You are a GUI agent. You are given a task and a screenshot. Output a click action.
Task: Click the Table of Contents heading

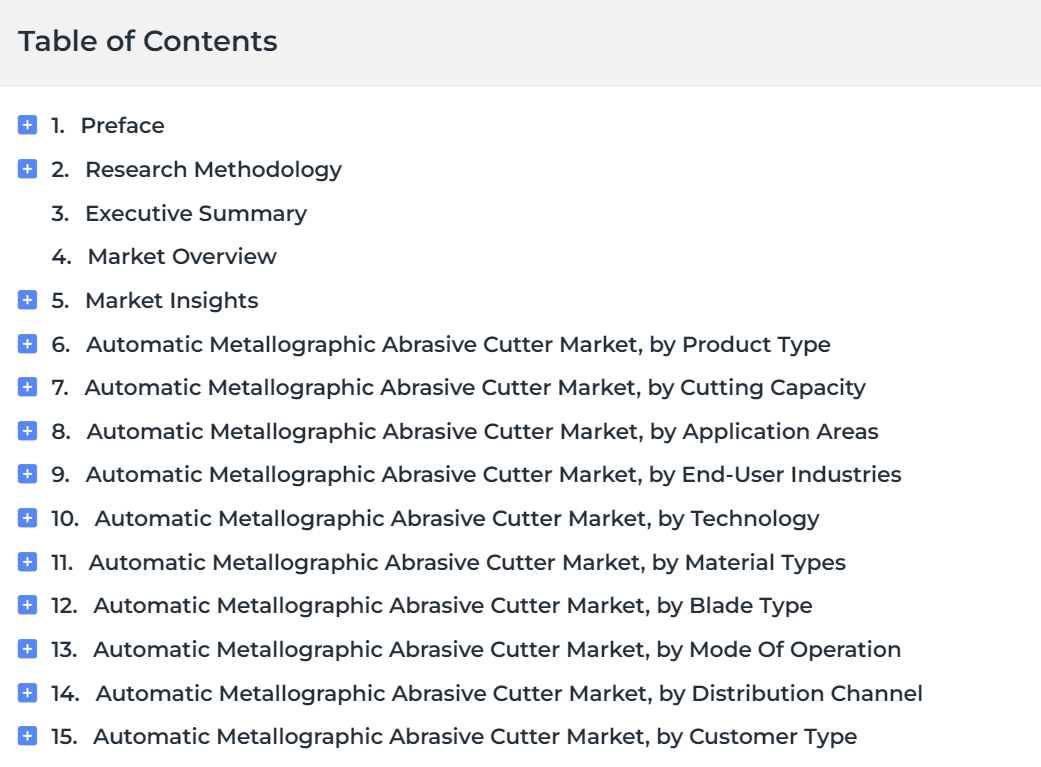147,41
